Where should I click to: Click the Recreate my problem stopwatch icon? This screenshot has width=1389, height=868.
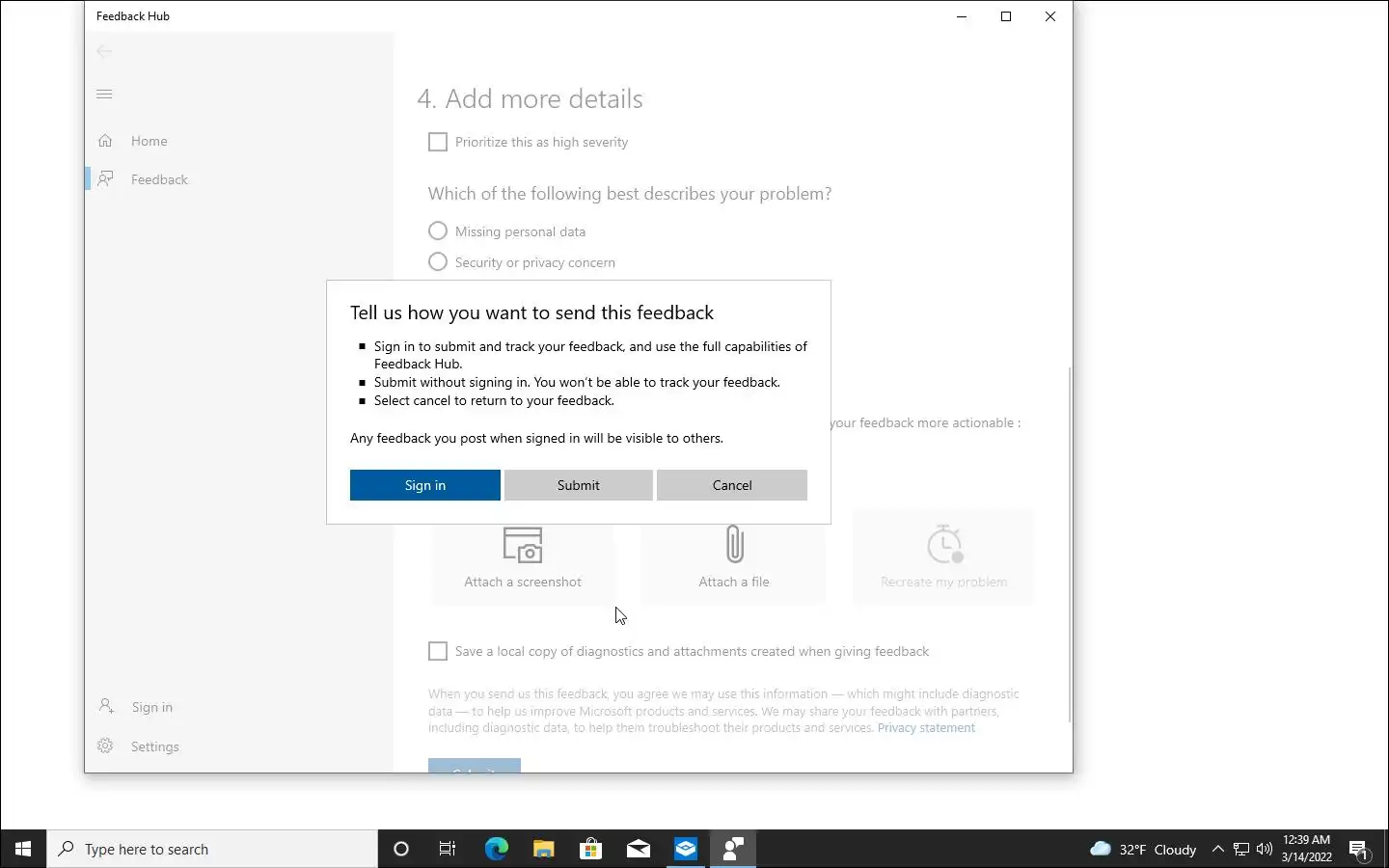[x=944, y=544]
